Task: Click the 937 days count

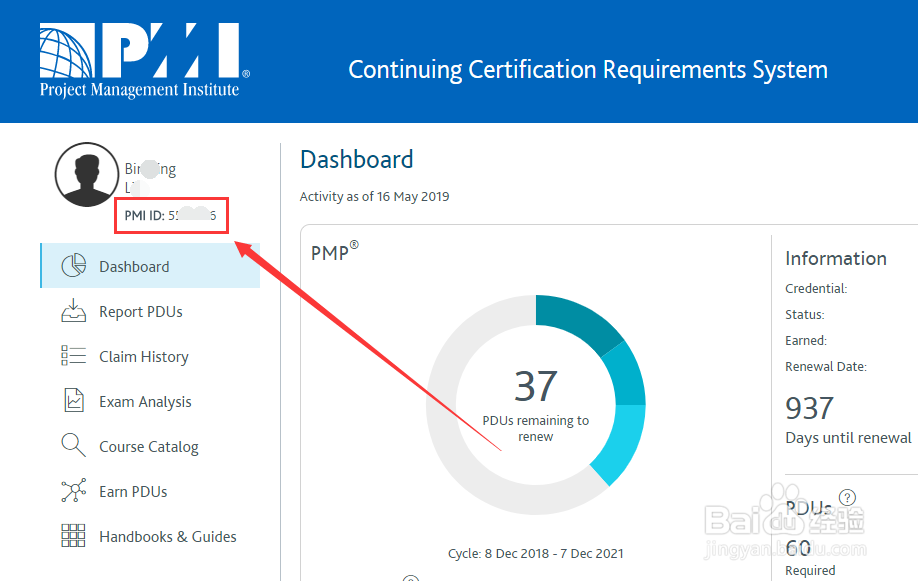Action: tap(809, 408)
